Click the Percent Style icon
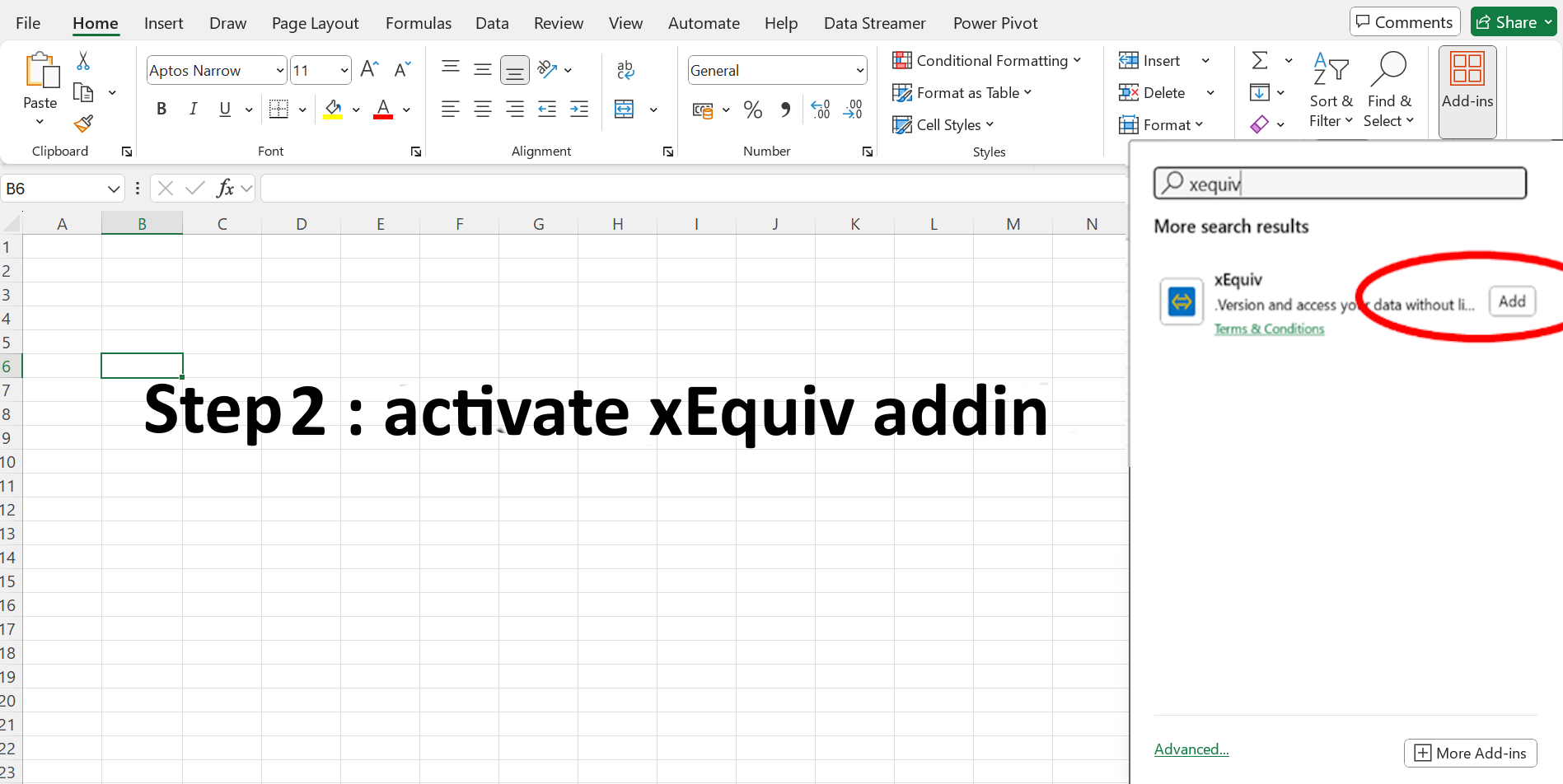Screen dimensions: 1563x784 pyautogui.click(x=752, y=110)
